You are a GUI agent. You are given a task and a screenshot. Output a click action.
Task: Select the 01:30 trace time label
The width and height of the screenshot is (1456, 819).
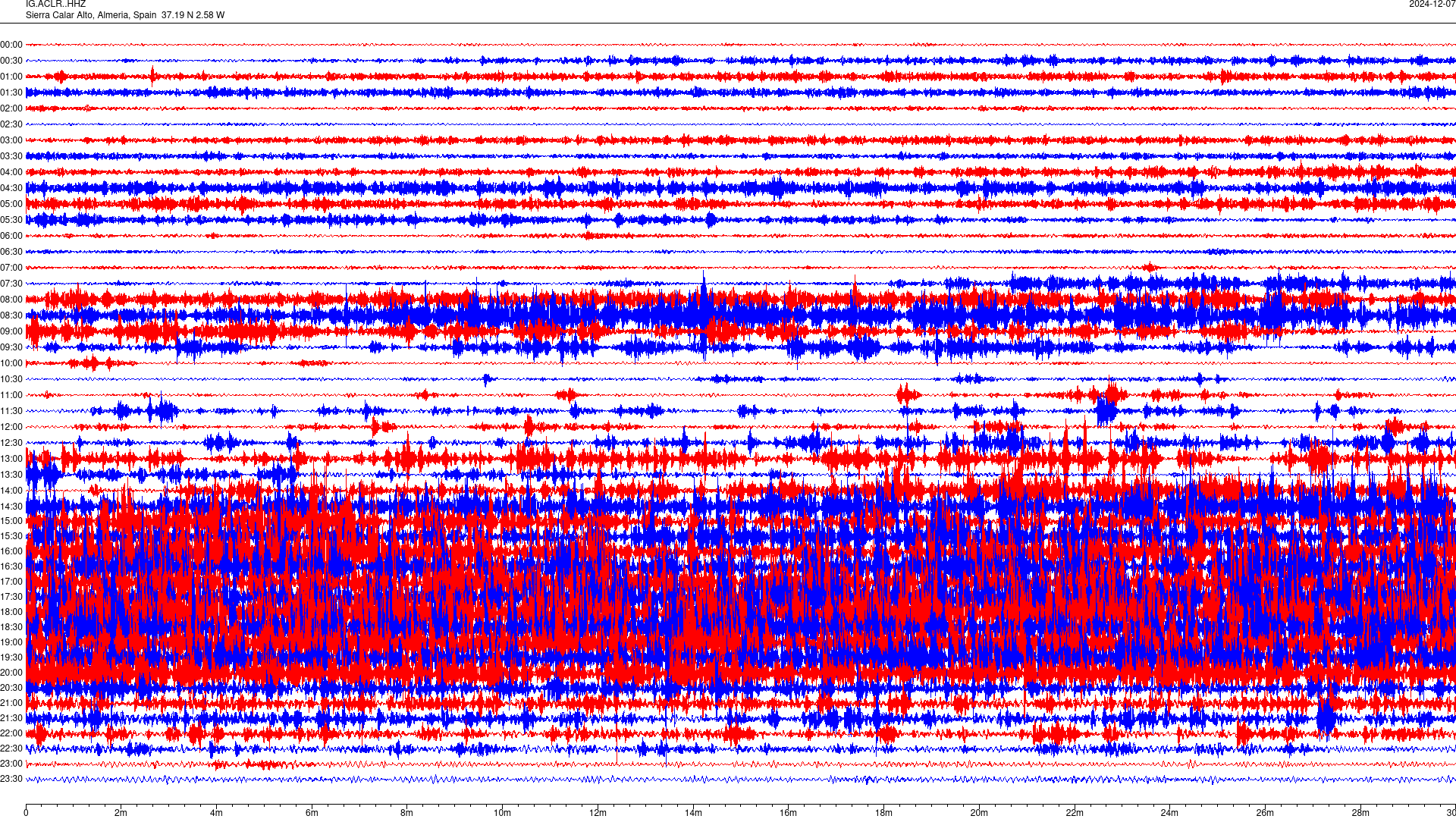click(11, 93)
